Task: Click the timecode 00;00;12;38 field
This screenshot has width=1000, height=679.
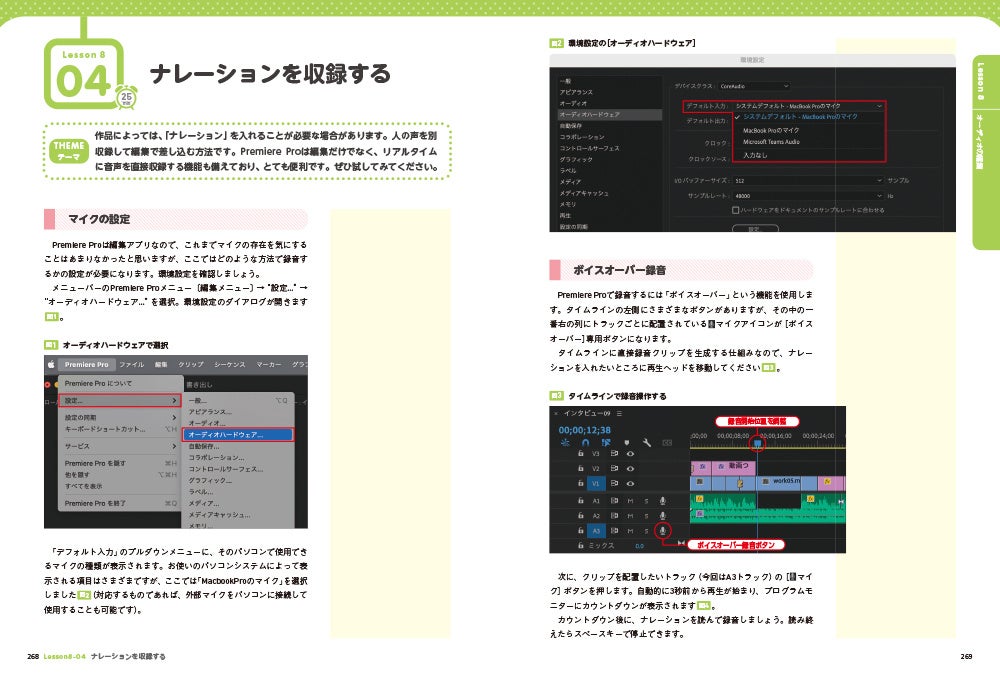Action: [584, 430]
